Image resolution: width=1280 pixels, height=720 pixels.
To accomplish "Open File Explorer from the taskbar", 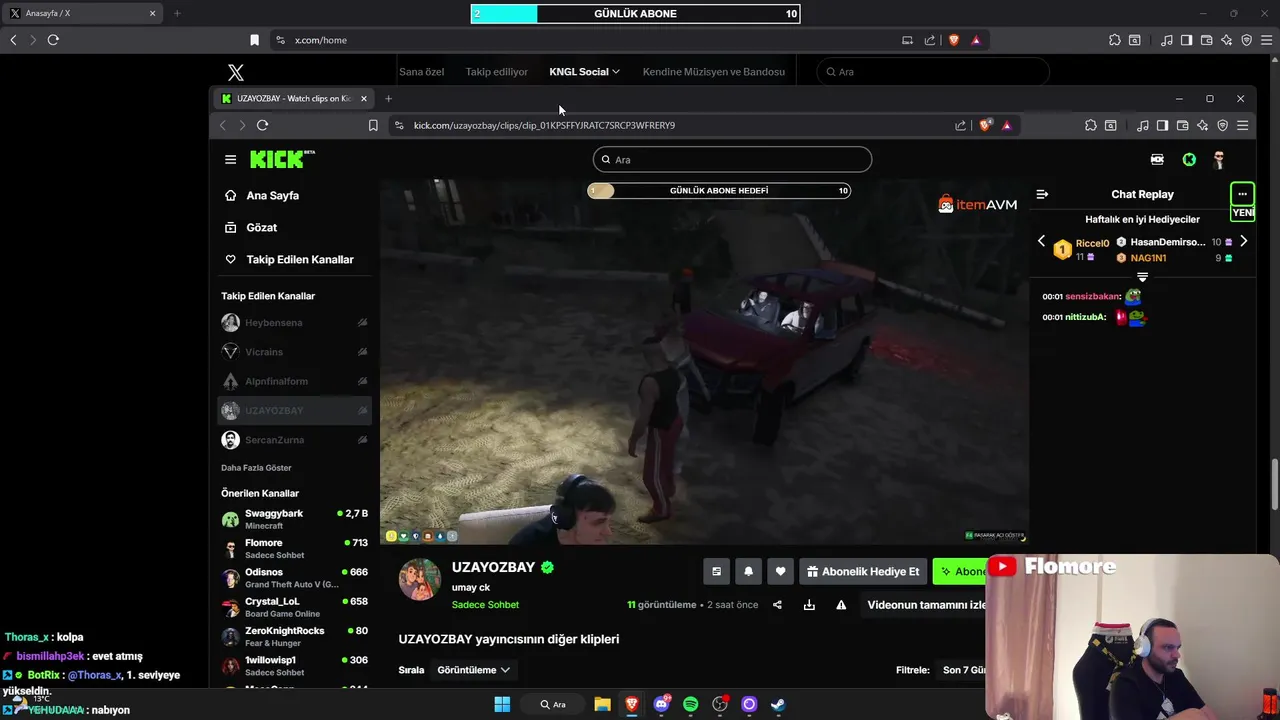I will click(602, 704).
